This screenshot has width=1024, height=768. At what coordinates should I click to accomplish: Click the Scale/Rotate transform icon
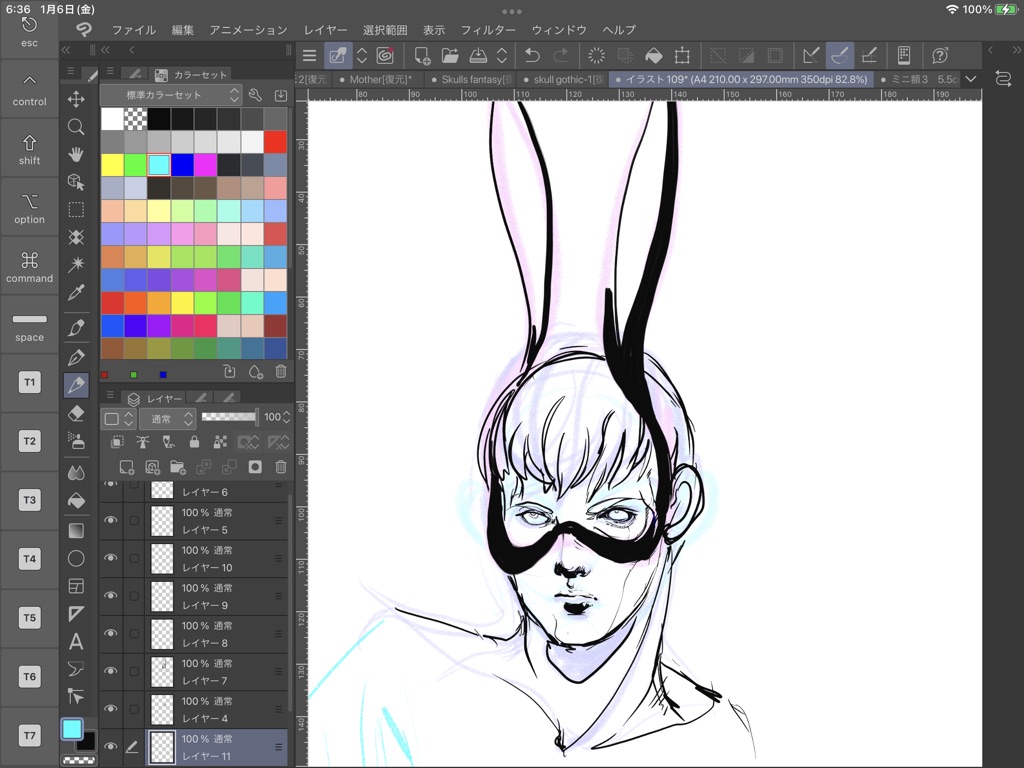[682, 56]
